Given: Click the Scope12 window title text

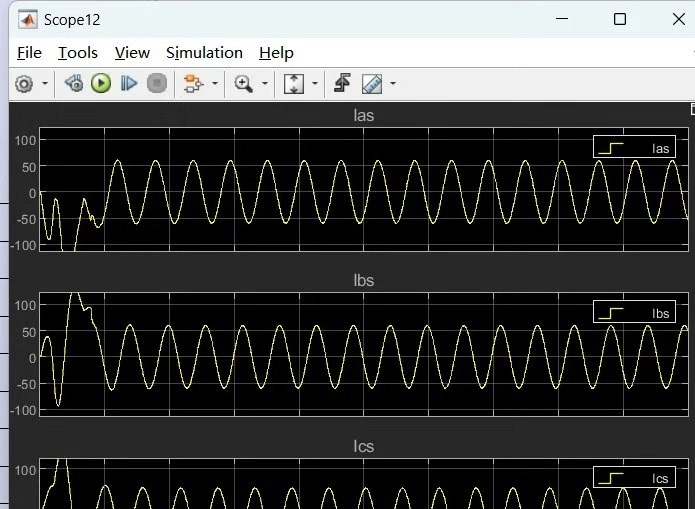Looking at the screenshot, I should [72, 20].
